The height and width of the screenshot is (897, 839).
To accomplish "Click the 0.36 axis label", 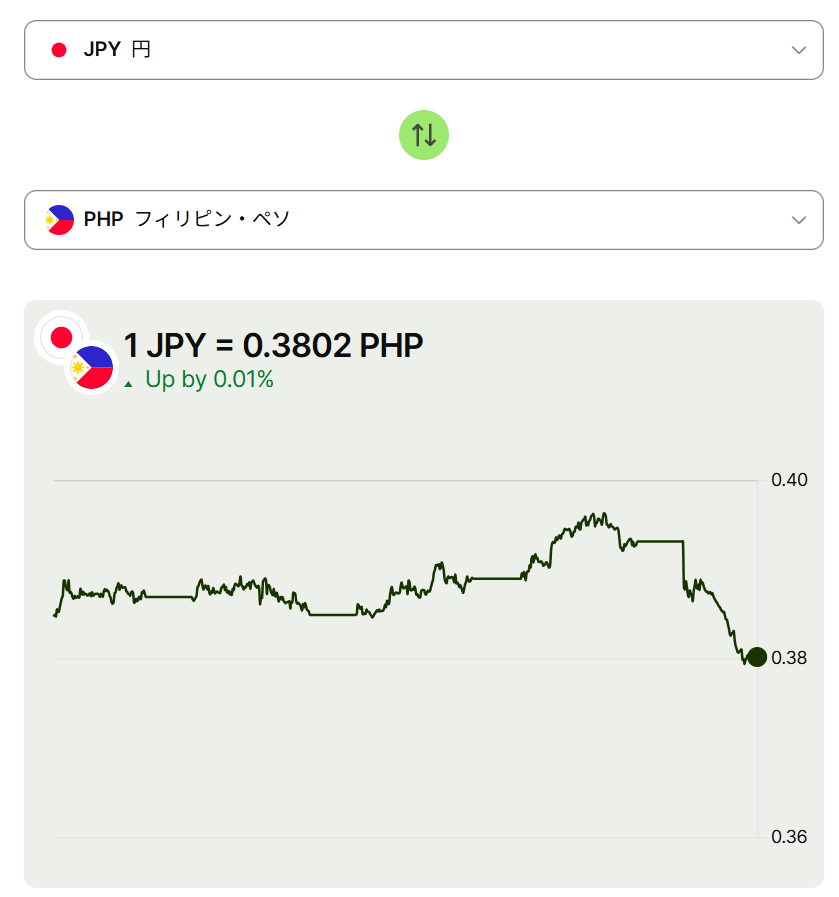I will tap(789, 837).
